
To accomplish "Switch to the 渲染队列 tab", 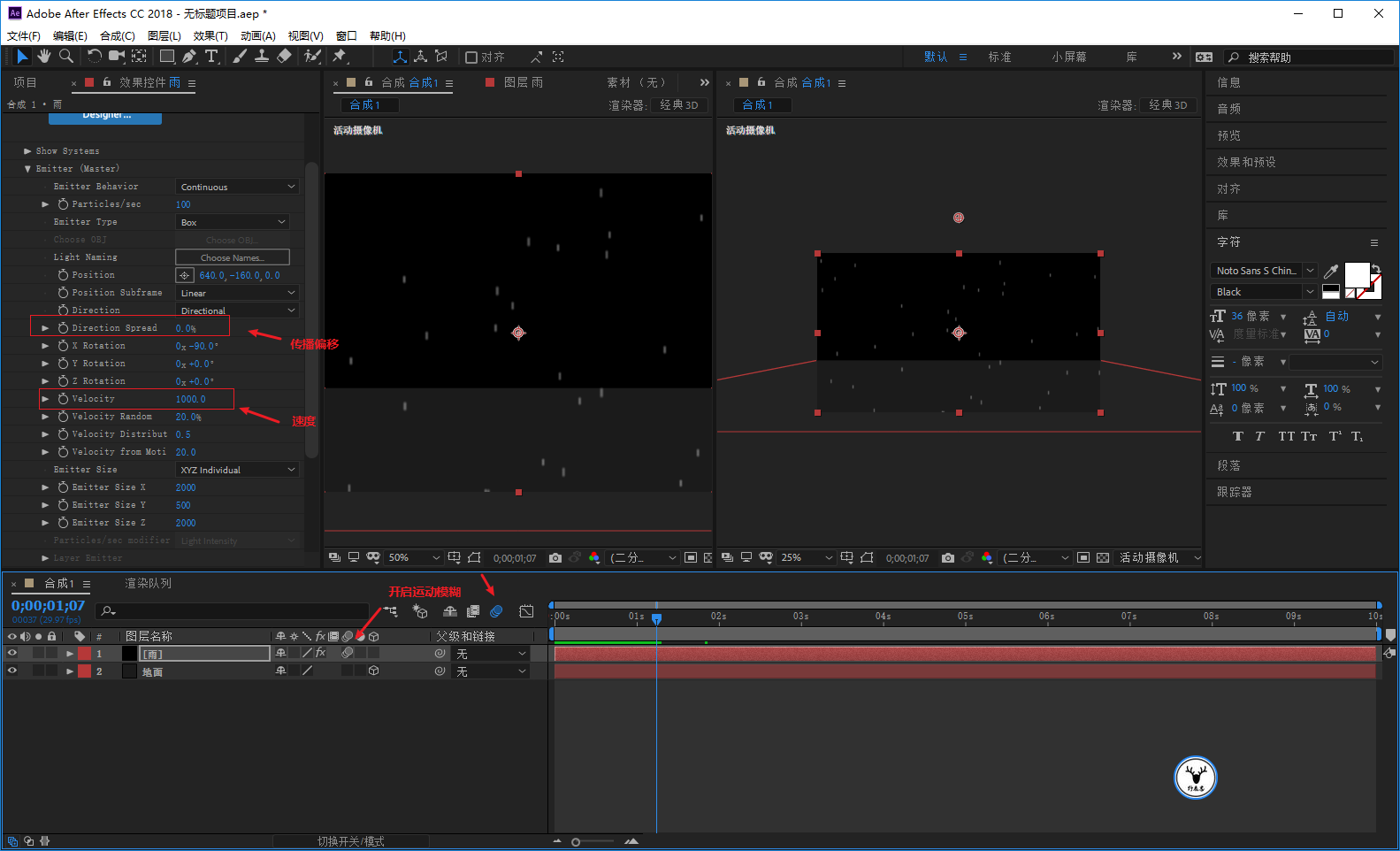I will (148, 584).
